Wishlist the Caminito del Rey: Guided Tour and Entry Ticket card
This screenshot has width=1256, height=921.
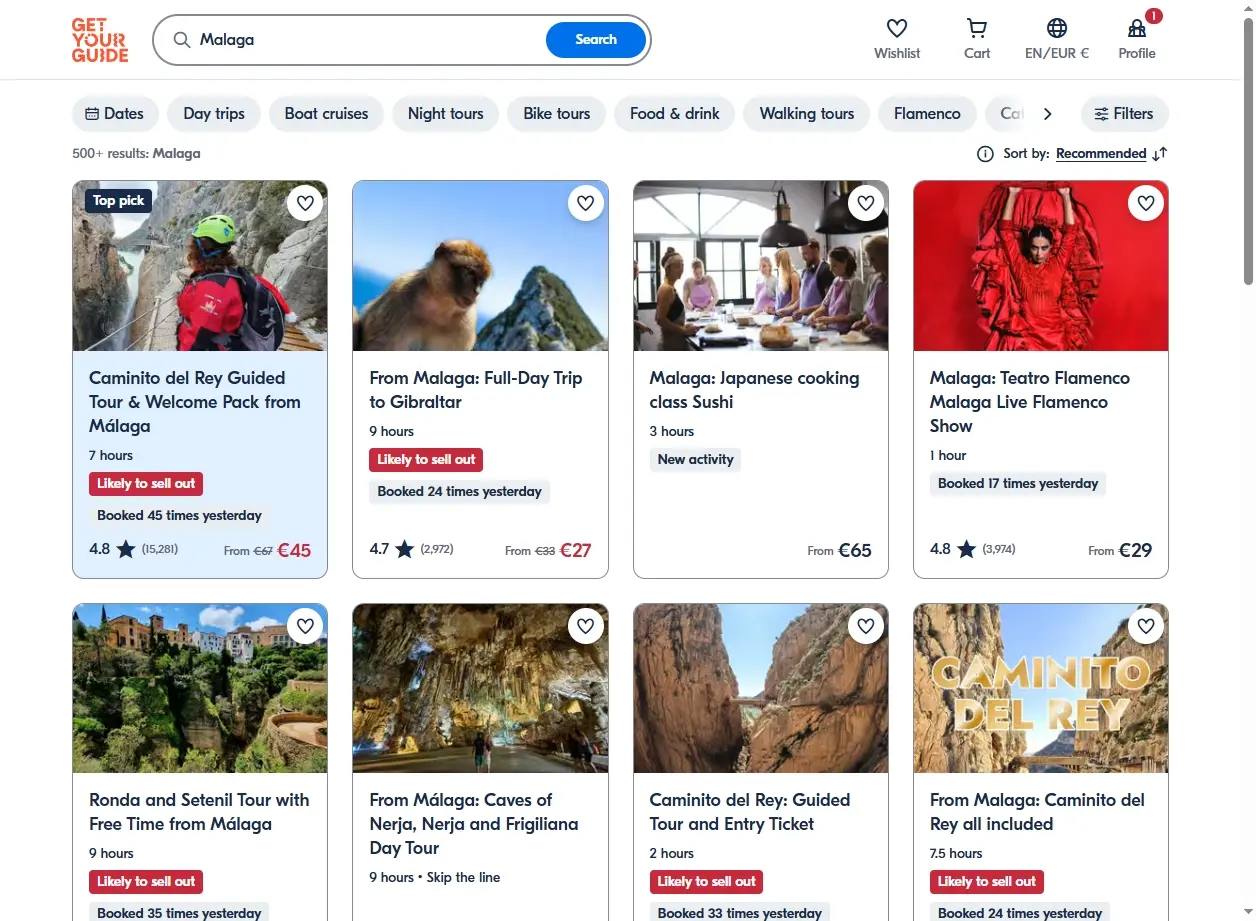click(866, 627)
